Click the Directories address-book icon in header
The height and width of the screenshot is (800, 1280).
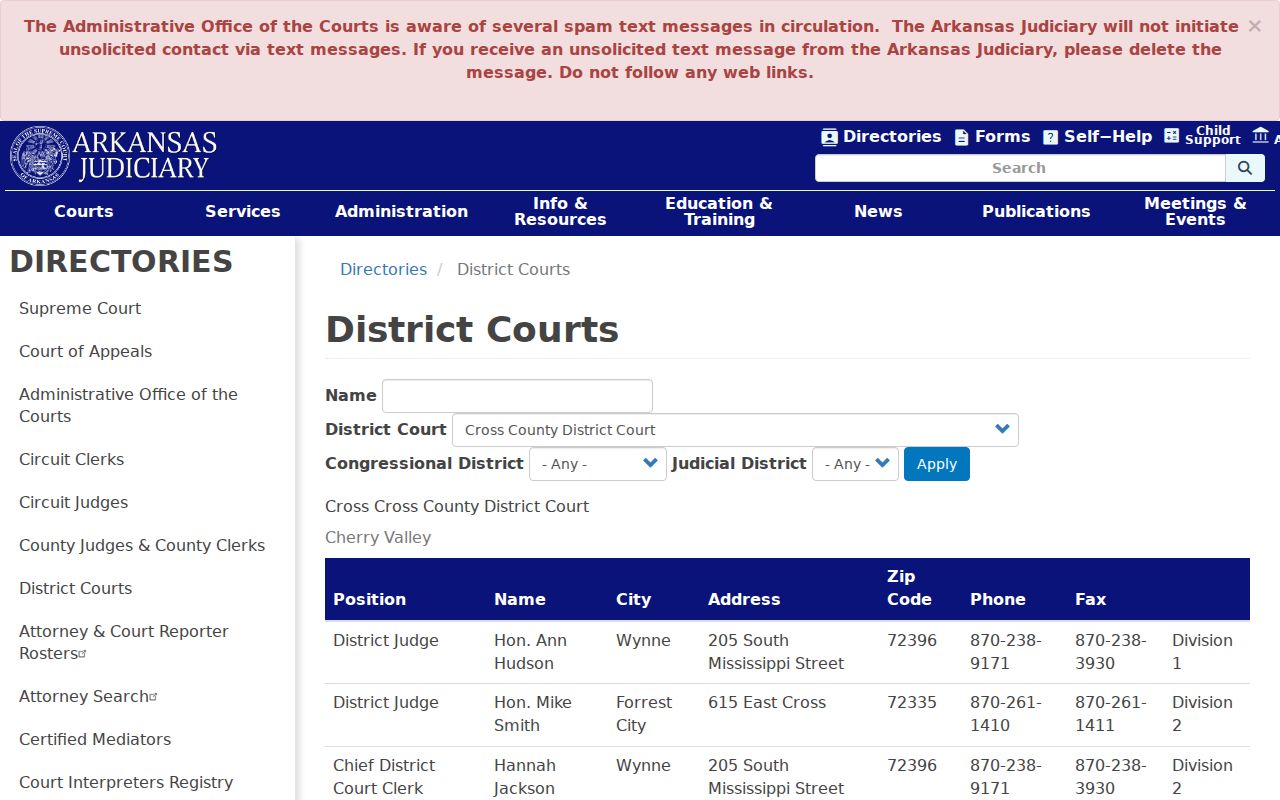(x=829, y=137)
